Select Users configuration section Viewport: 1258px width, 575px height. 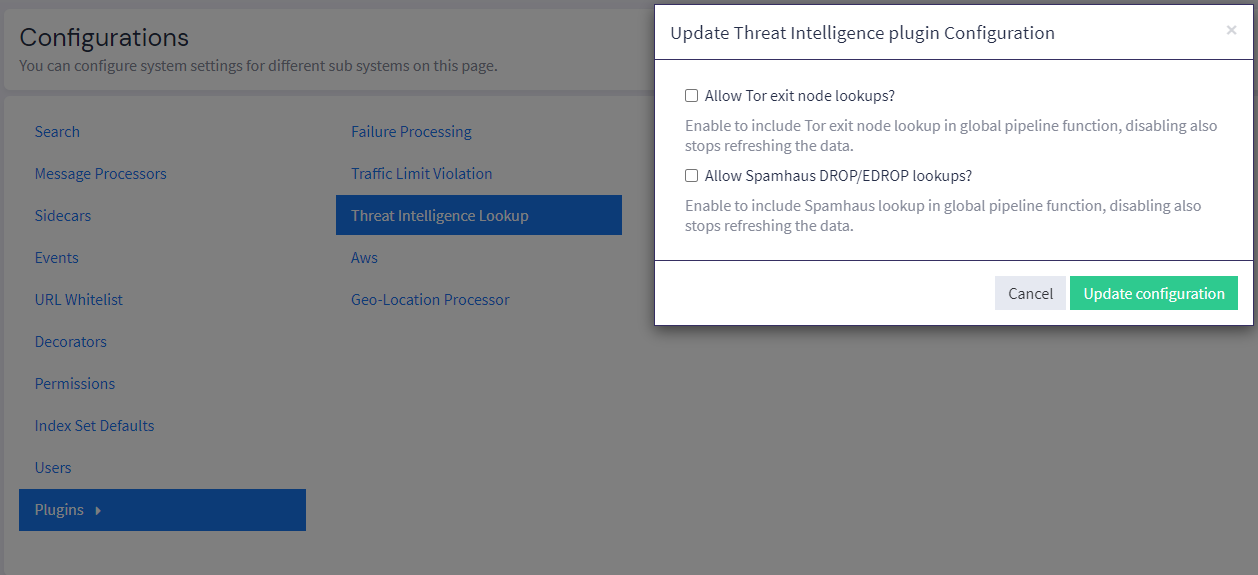(53, 468)
